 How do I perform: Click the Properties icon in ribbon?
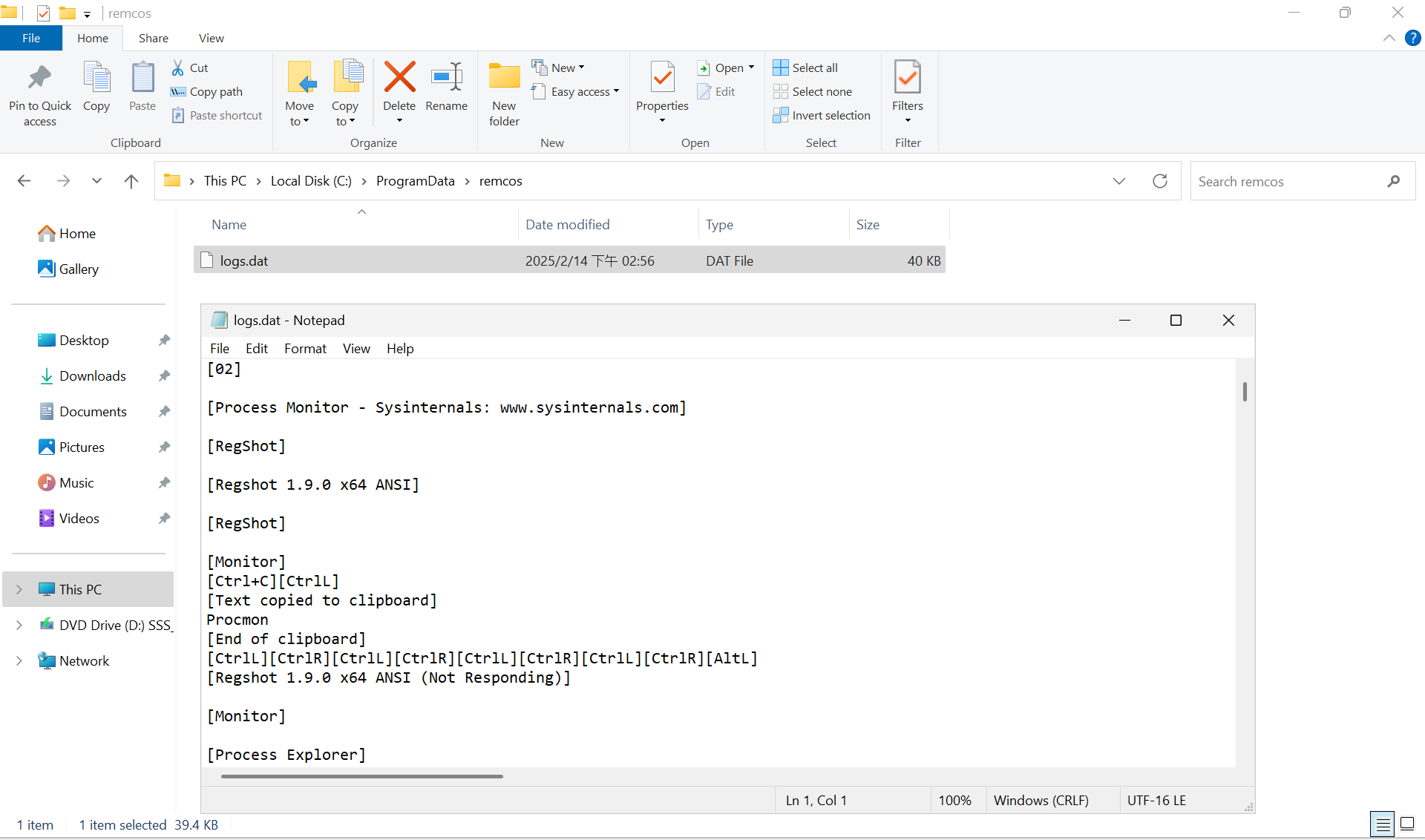(x=662, y=78)
